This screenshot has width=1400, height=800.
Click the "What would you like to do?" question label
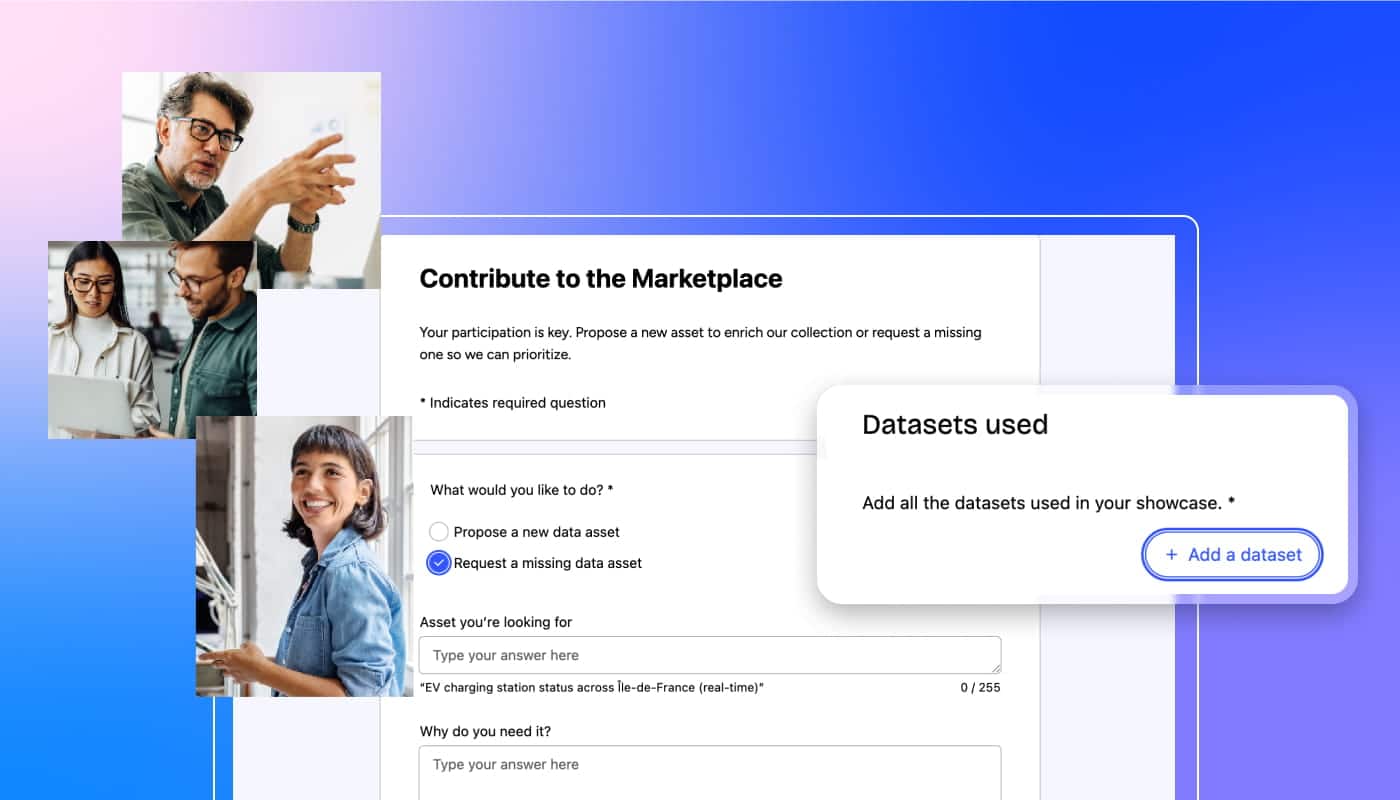[x=521, y=490]
